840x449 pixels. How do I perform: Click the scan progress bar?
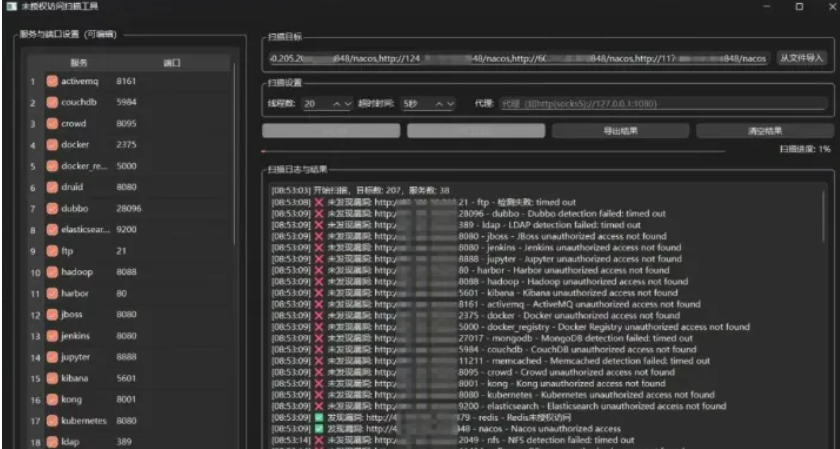point(493,152)
